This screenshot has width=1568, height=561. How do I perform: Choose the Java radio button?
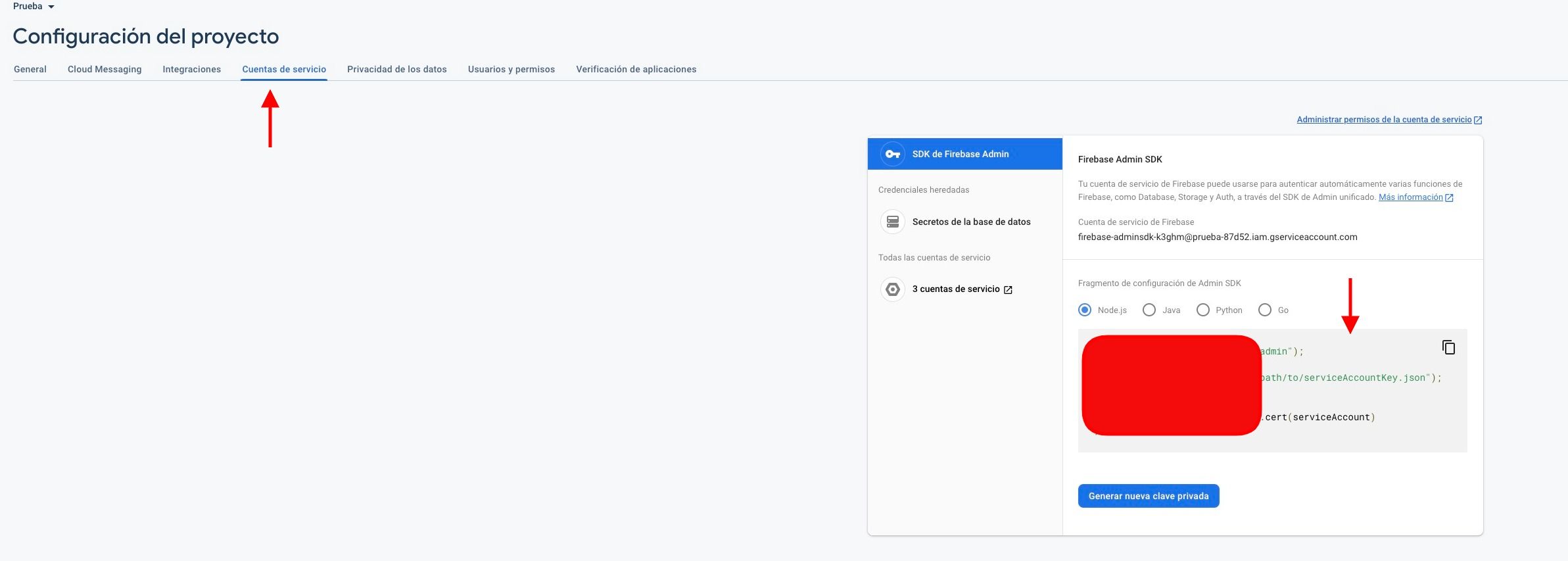(x=1149, y=310)
